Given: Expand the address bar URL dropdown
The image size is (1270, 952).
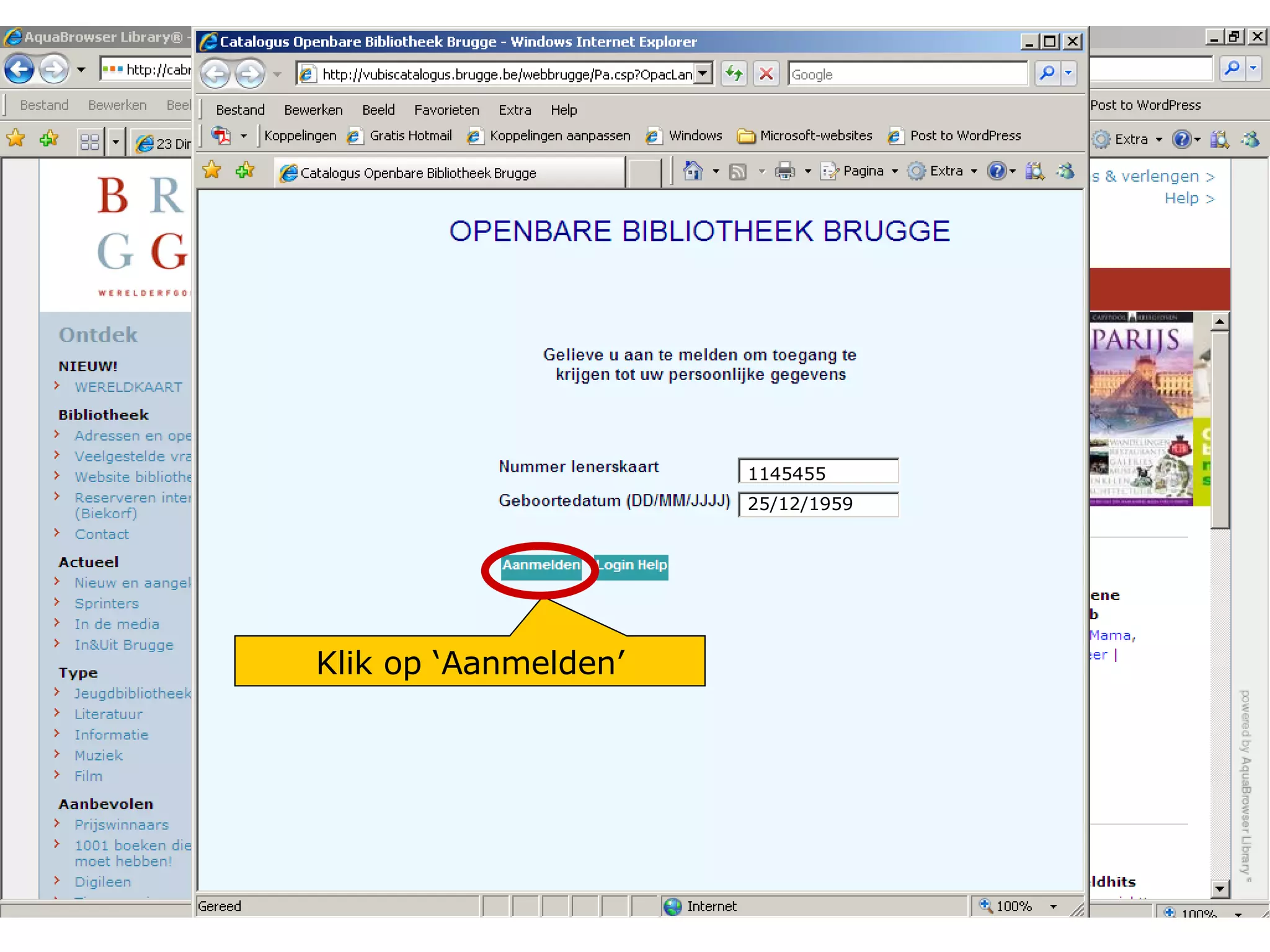Looking at the screenshot, I should (702, 74).
